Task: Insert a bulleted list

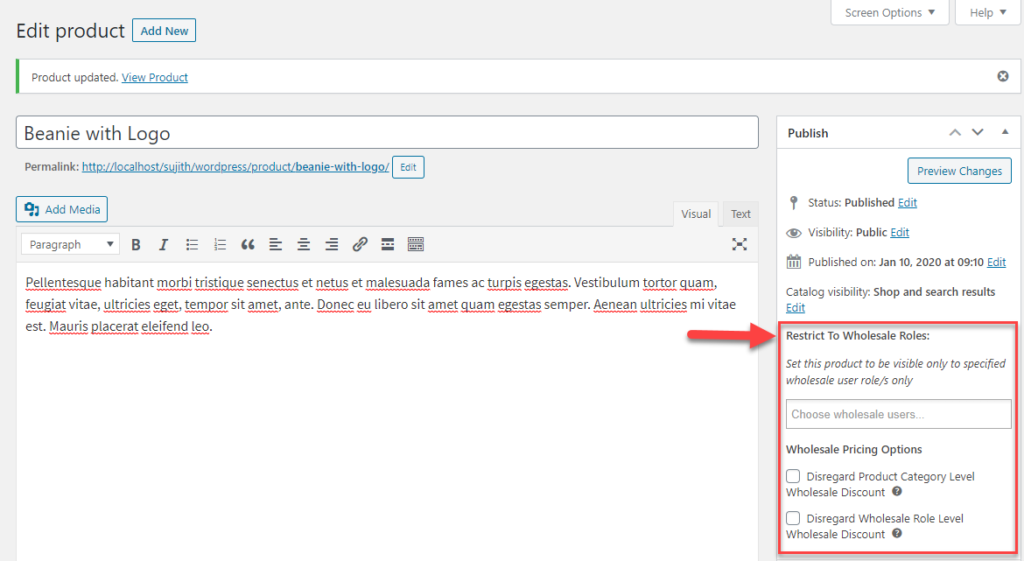Action: click(x=191, y=244)
